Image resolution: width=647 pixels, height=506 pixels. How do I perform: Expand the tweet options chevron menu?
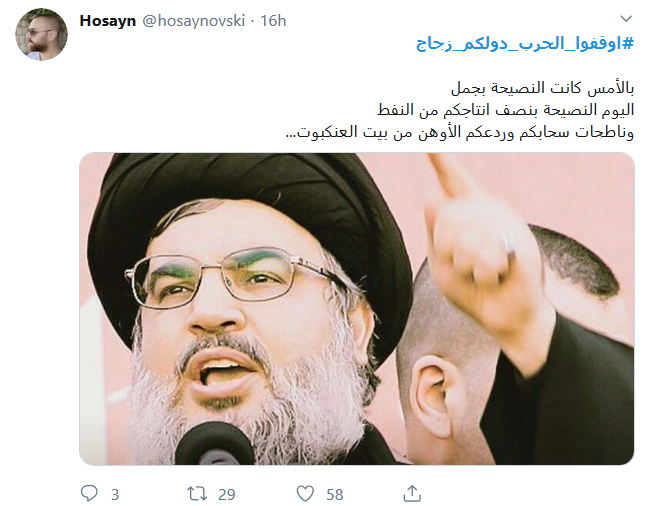(x=626, y=19)
